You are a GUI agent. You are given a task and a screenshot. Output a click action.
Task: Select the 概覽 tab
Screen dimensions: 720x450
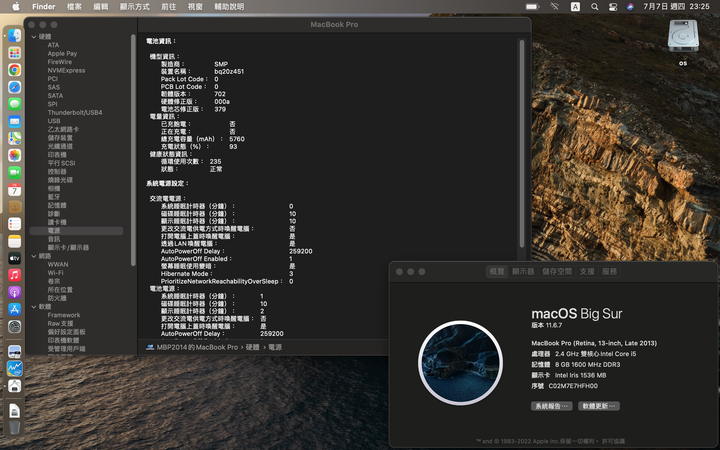coord(497,271)
